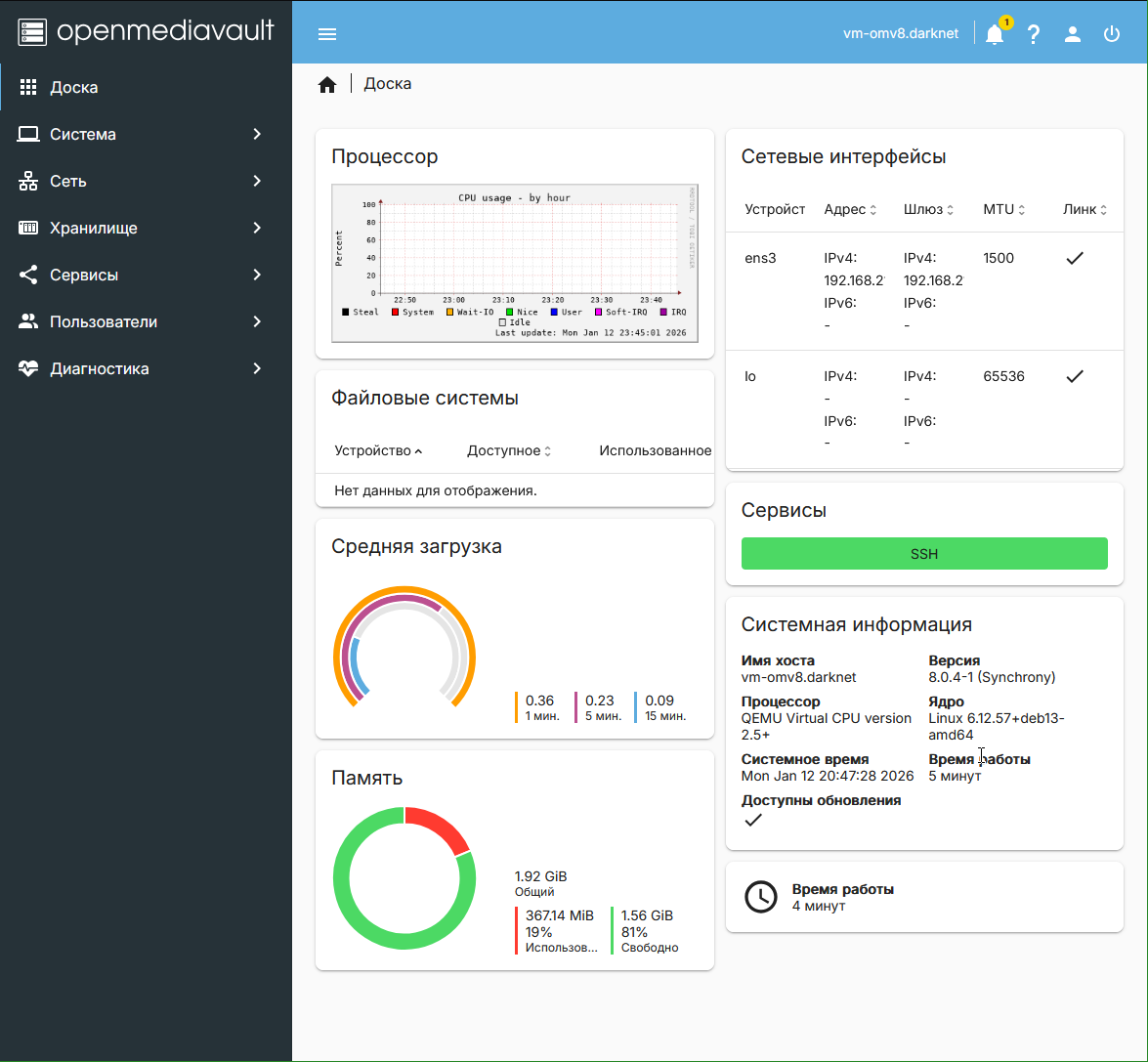Expand the Сеть menu chevron
This screenshot has width=1148, height=1062.
pos(257,181)
